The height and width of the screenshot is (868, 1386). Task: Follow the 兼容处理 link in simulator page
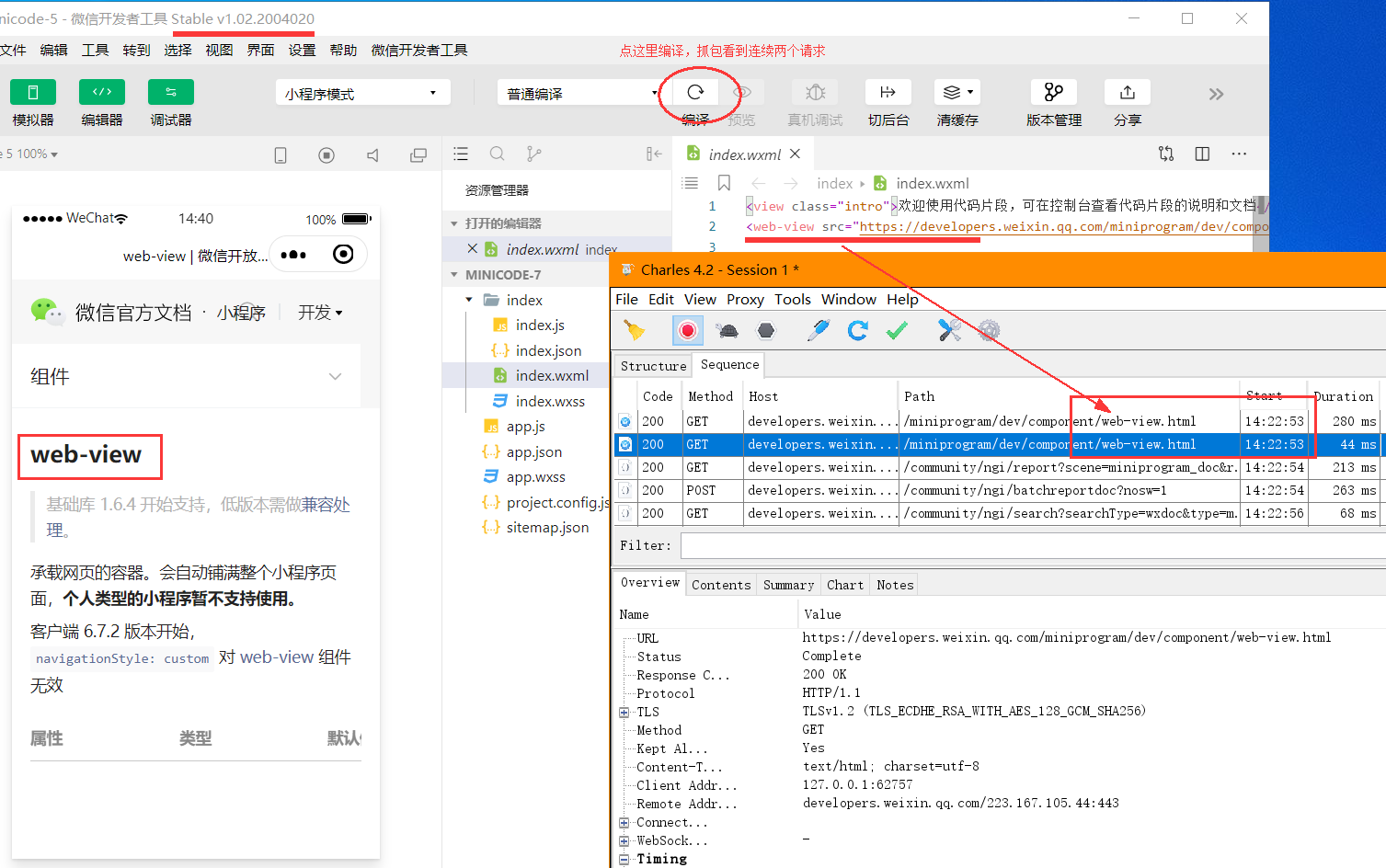(326, 505)
